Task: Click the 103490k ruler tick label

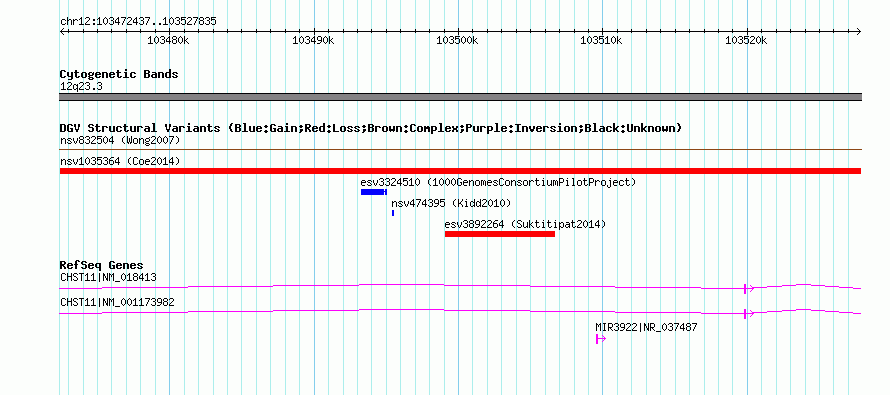Action: pyautogui.click(x=313, y=40)
